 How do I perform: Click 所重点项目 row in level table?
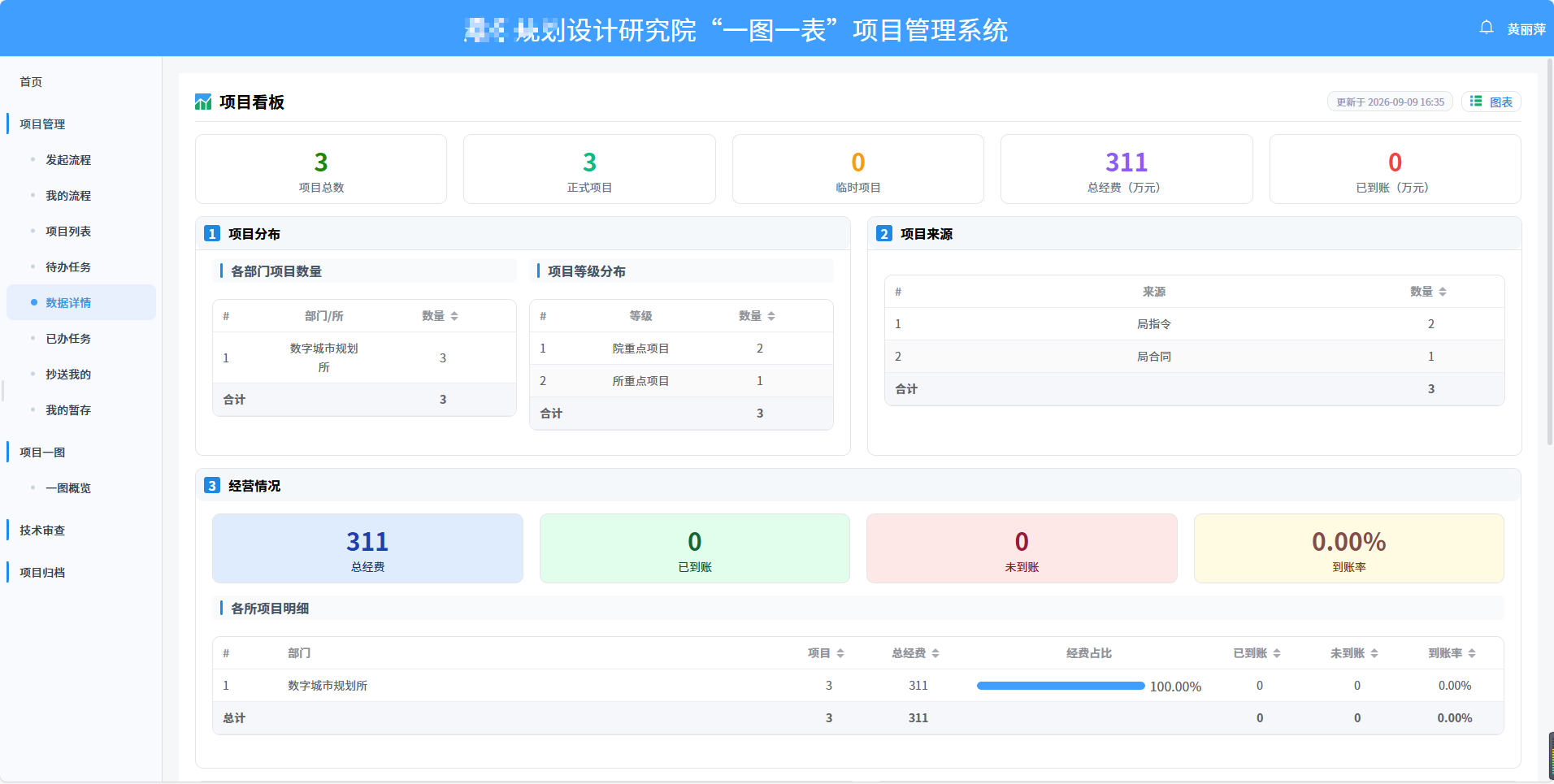coord(681,381)
